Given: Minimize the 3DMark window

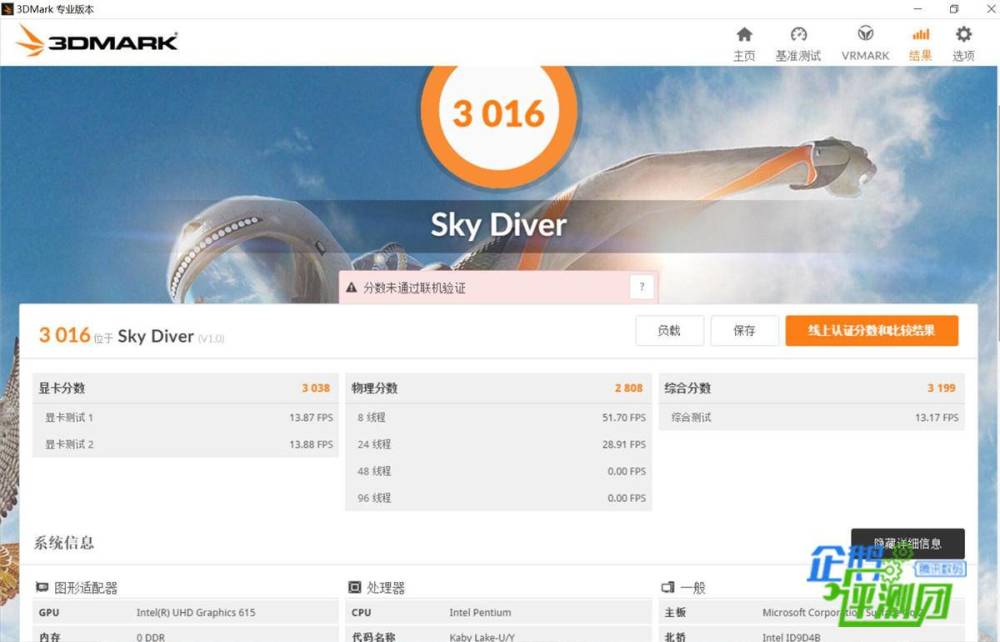Looking at the screenshot, I should [x=918, y=9].
